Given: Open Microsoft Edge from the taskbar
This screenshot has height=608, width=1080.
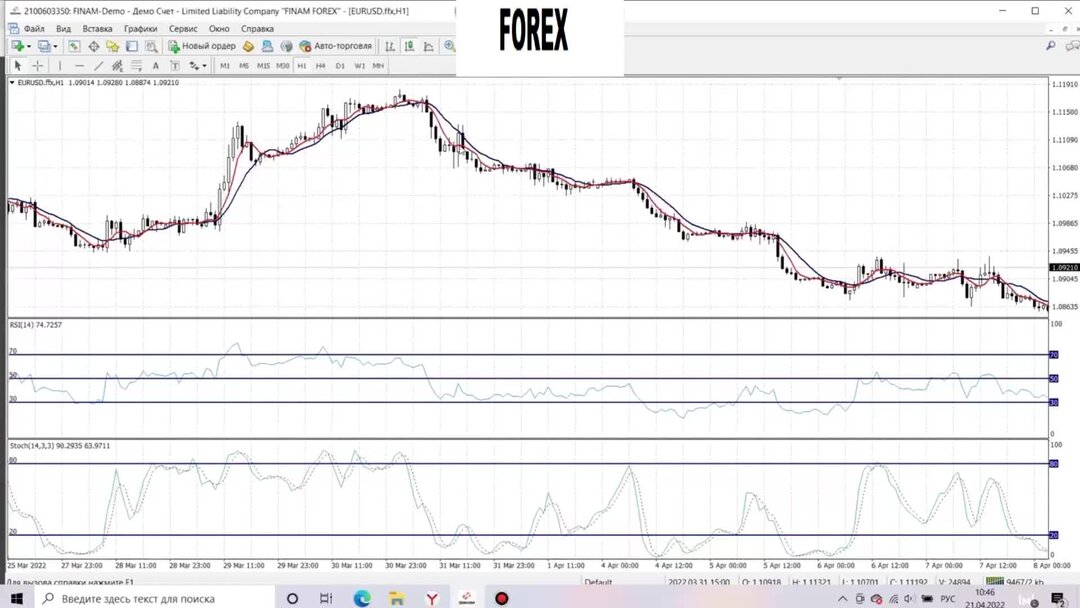Looking at the screenshot, I should (362, 598).
